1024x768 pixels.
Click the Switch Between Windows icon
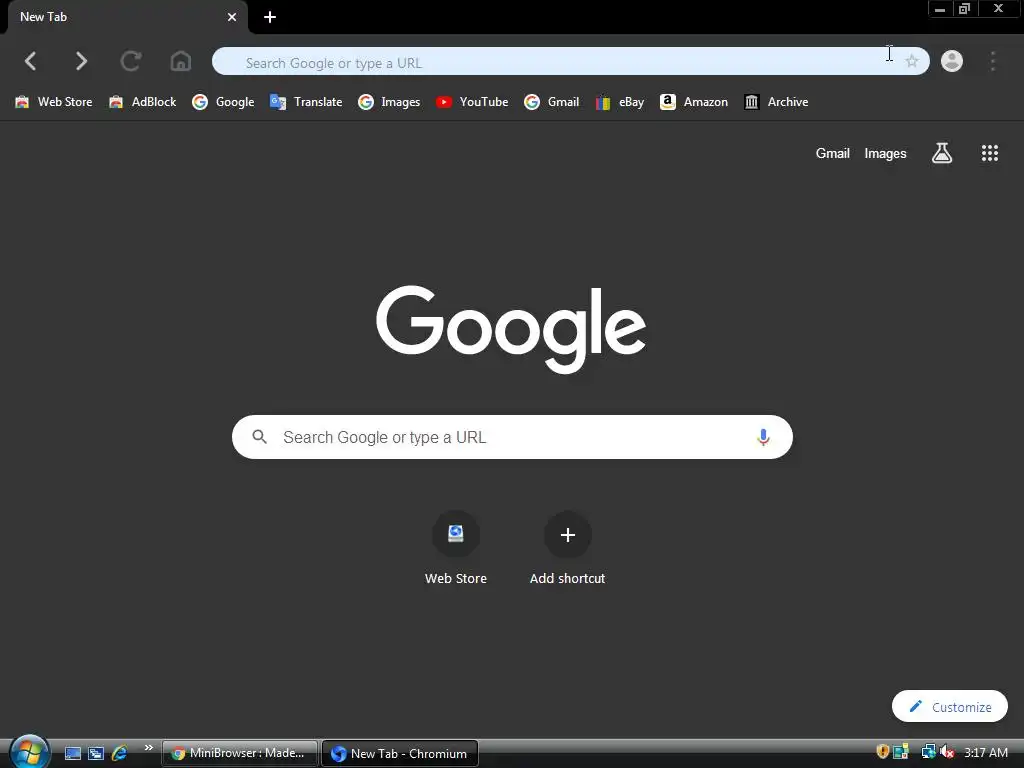pos(96,754)
